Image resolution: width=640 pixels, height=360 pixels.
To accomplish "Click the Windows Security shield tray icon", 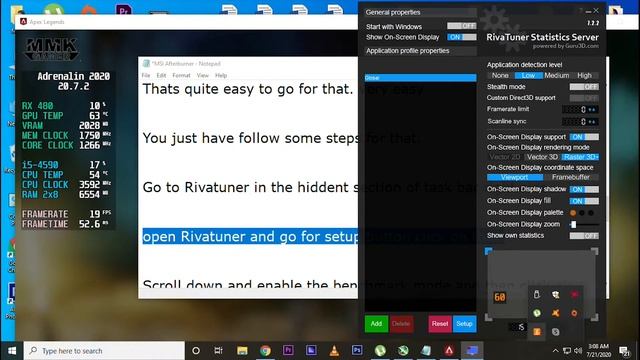I will coord(556,294).
